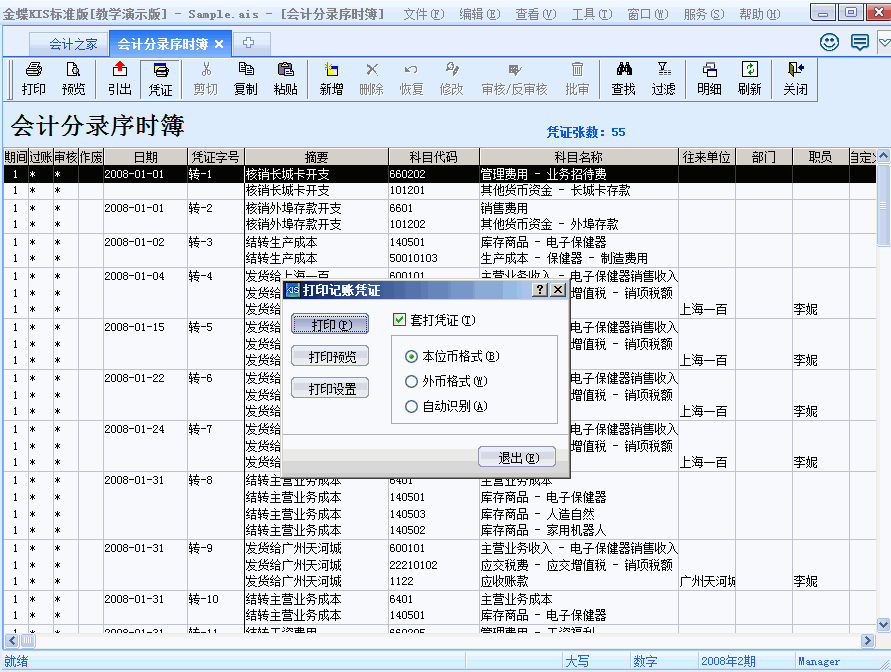Click the 科目代码 column header
891x672 pixels.
pos(434,157)
